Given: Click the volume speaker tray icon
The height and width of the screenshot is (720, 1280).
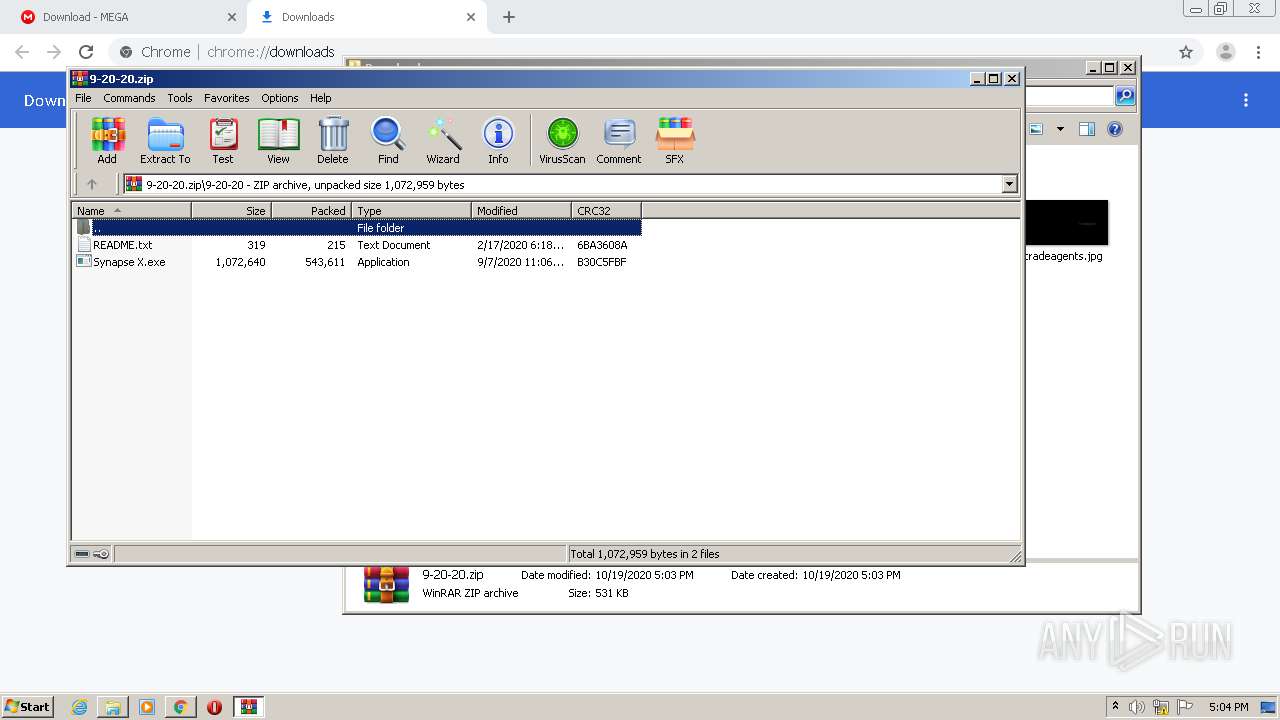Looking at the screenshot, I should tap(1137, 707).
